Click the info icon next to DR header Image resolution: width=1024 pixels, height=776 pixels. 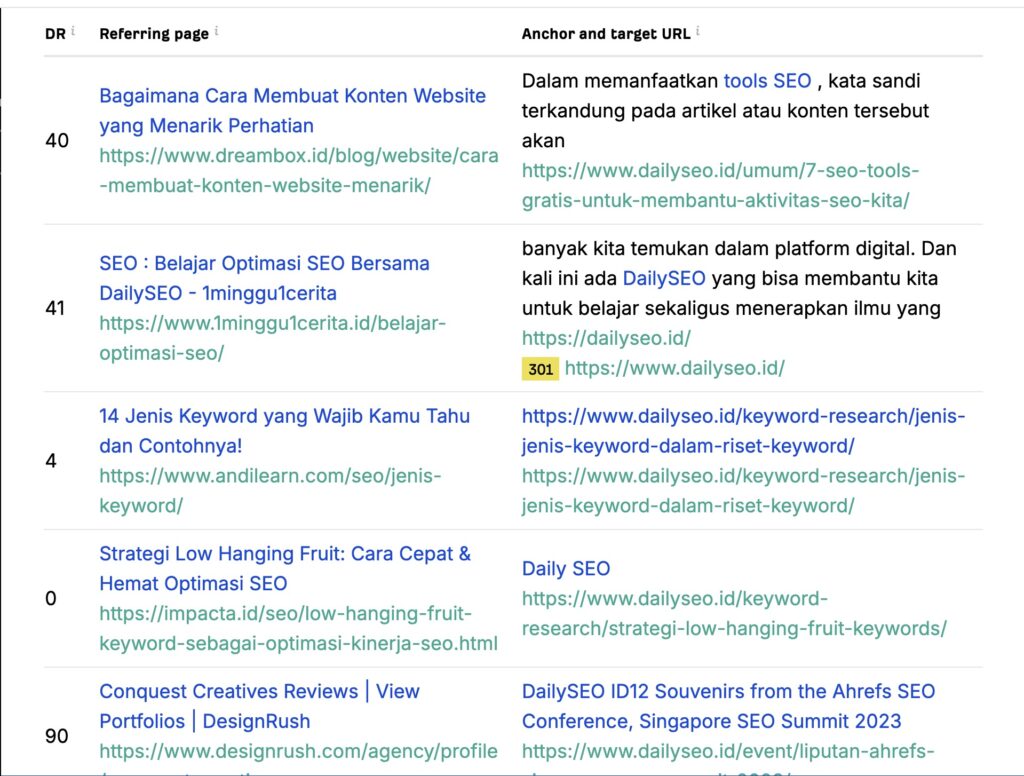coord(73,31)
